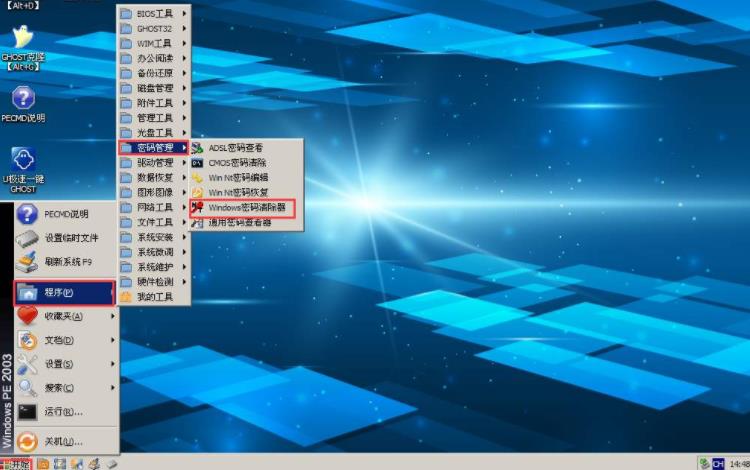Screen dimensions: 750x470
Task: Expand the WIM工具 folder
Action: point(154,44)
